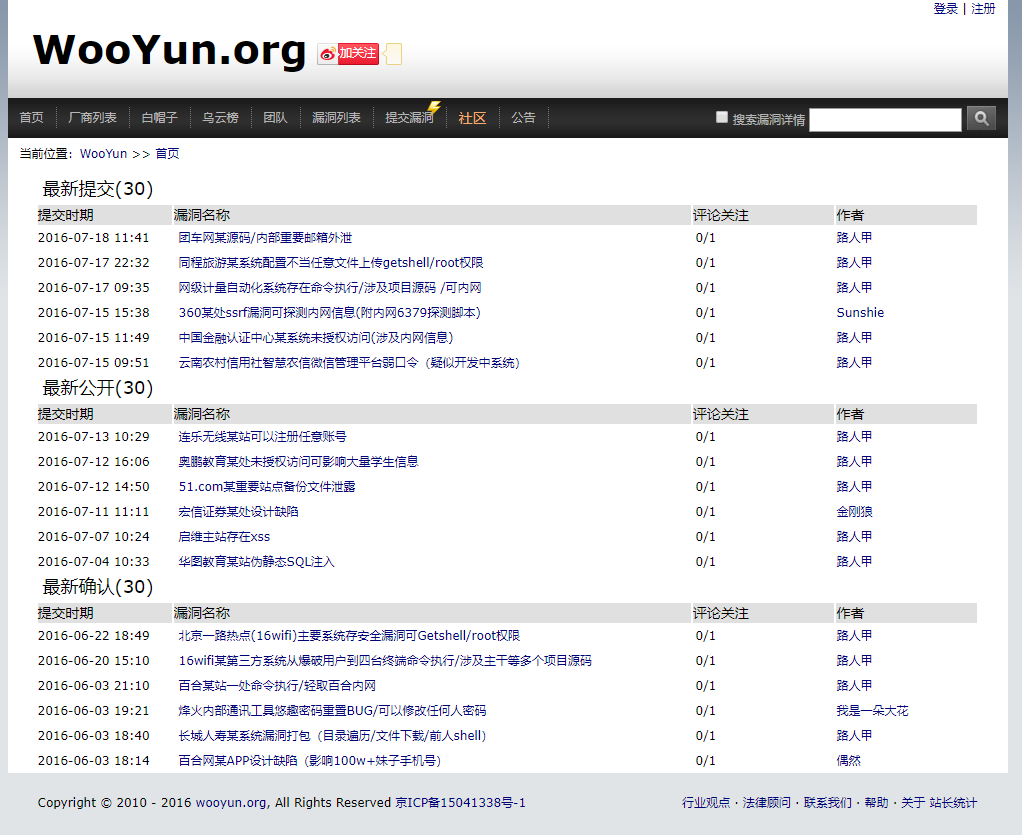The height and width of the screenshot is (835, 1022).
Task: Click the 注册 register link
Action: pos(983,8)
